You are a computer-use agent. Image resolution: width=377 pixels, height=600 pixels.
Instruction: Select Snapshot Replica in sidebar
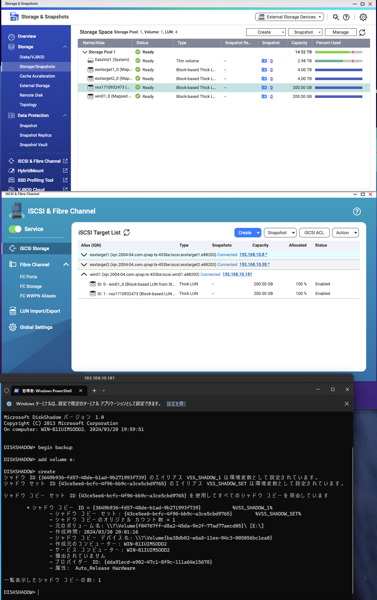[35, 135]
